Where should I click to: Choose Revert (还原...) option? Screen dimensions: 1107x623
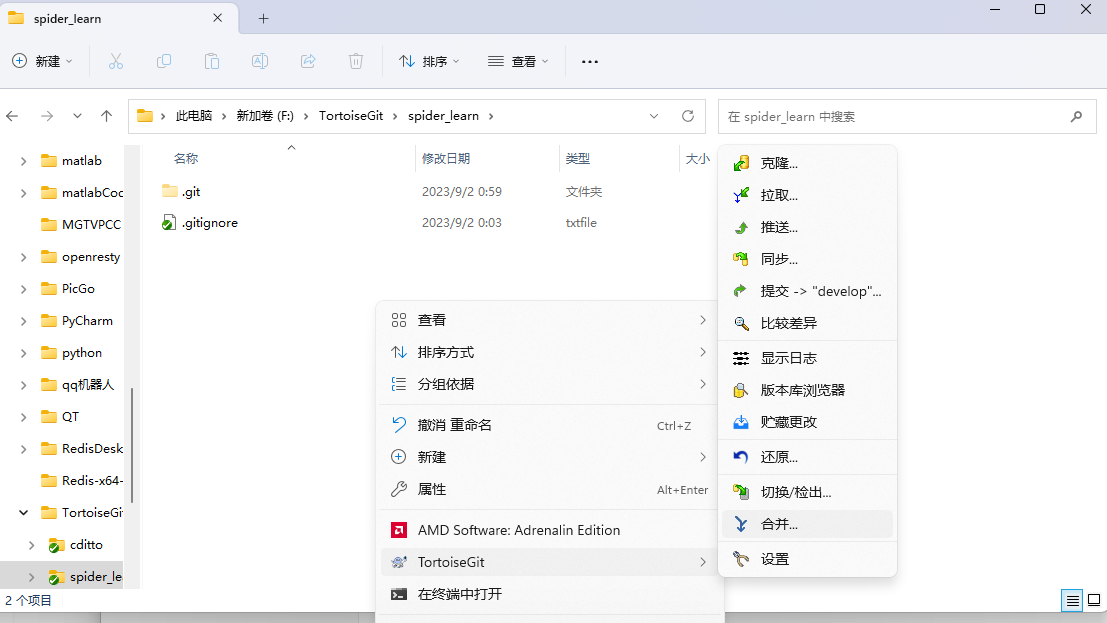807,457
